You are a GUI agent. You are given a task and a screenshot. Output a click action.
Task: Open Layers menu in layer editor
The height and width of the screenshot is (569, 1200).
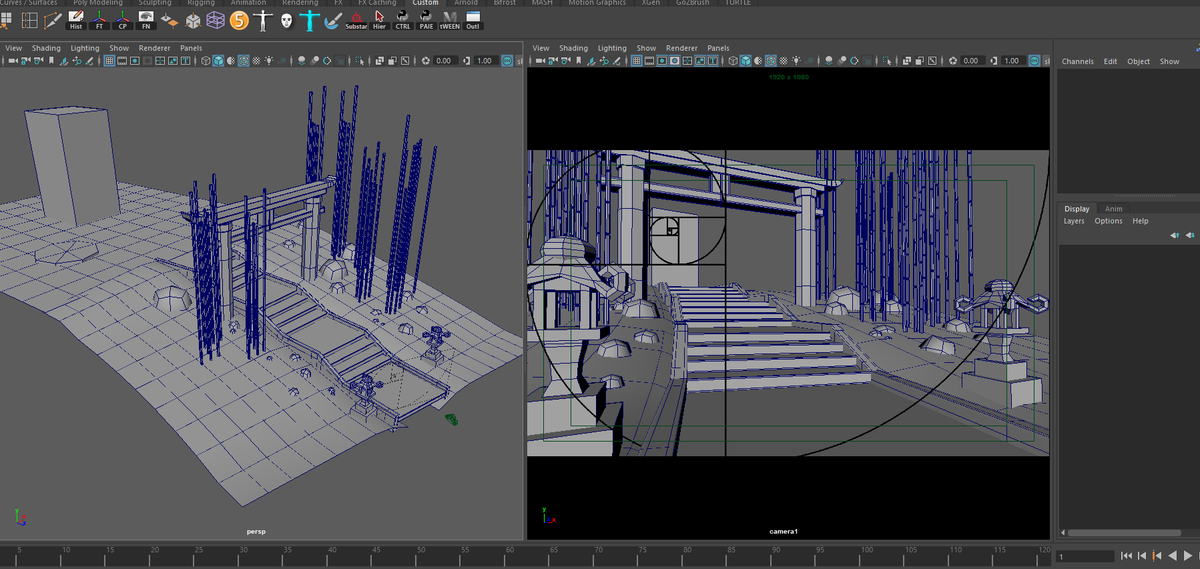1074,221
